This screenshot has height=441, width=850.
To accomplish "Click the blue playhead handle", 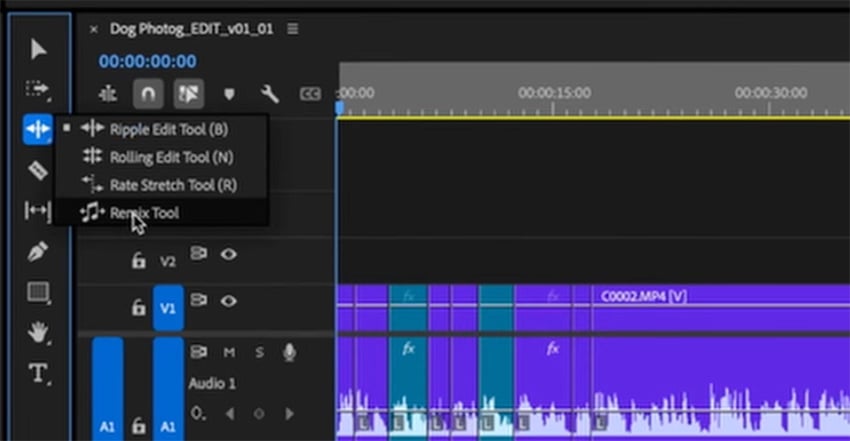I will (339, 108).
